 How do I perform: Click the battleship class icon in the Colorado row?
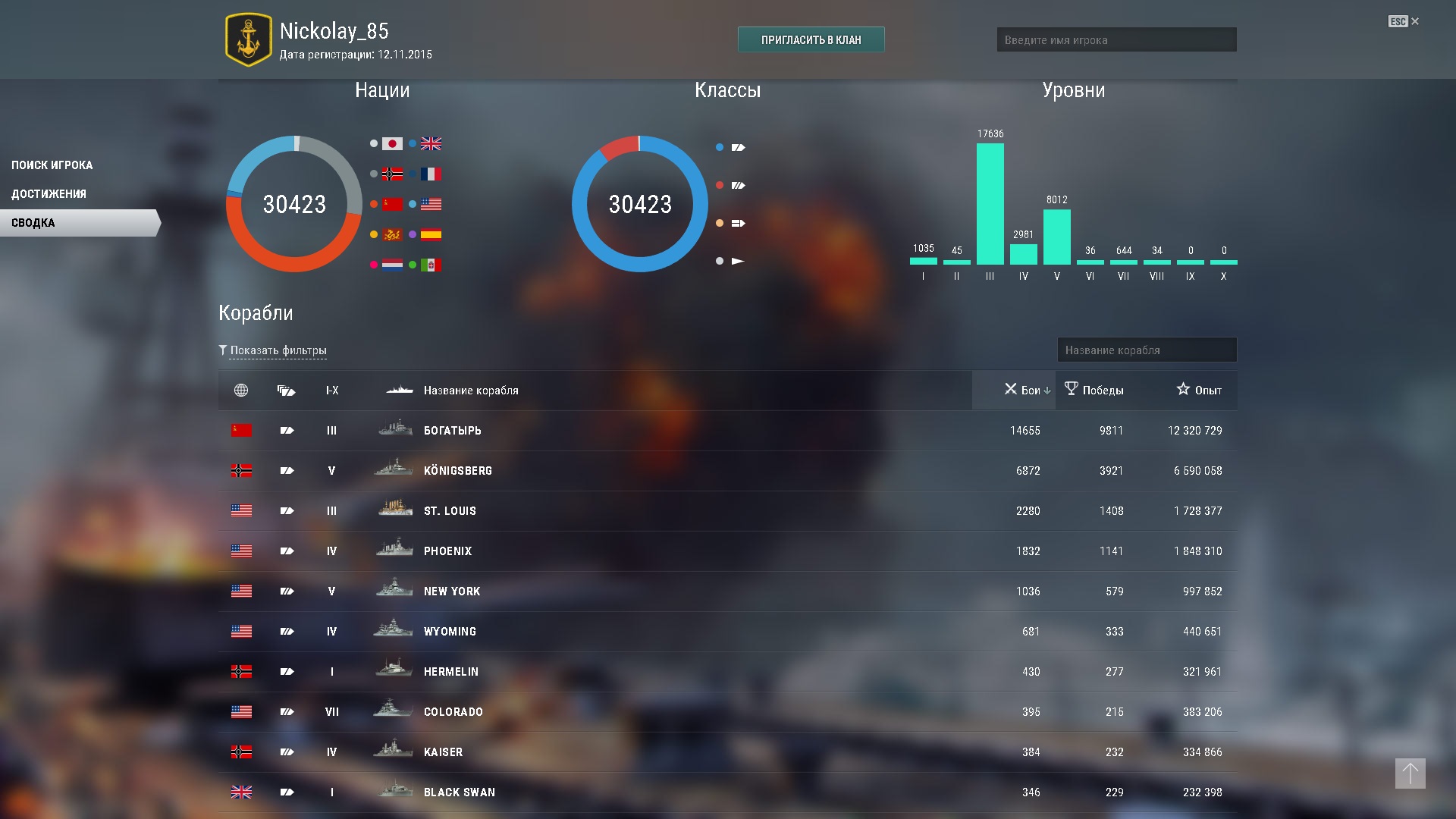287,712
